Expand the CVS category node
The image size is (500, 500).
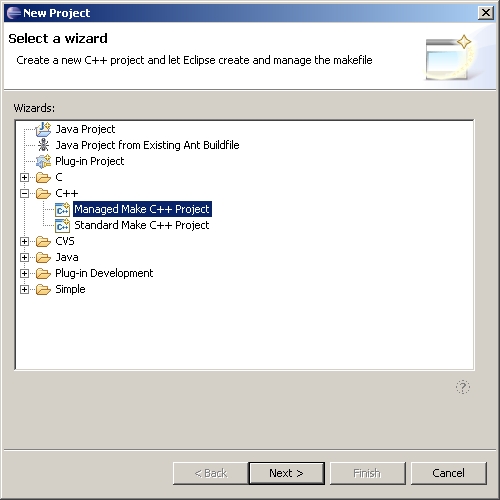click(24, 241)
